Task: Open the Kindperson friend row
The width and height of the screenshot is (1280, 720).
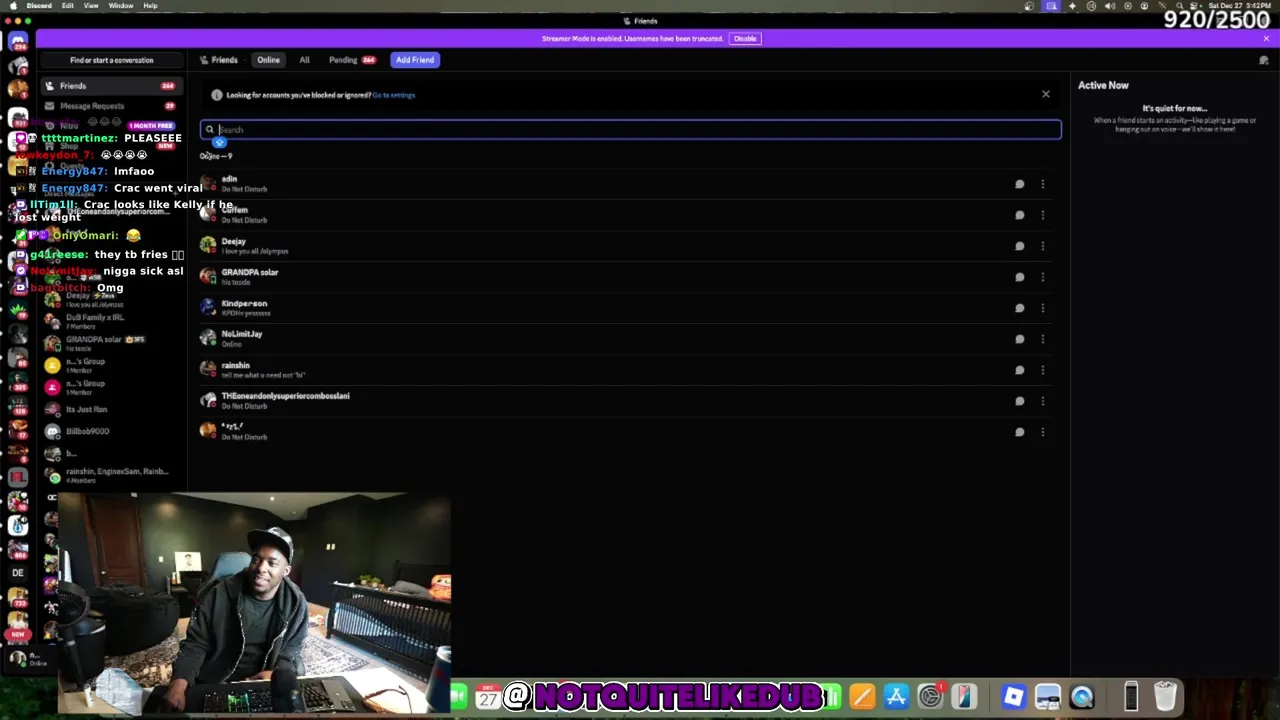Action: click(627, 308)
